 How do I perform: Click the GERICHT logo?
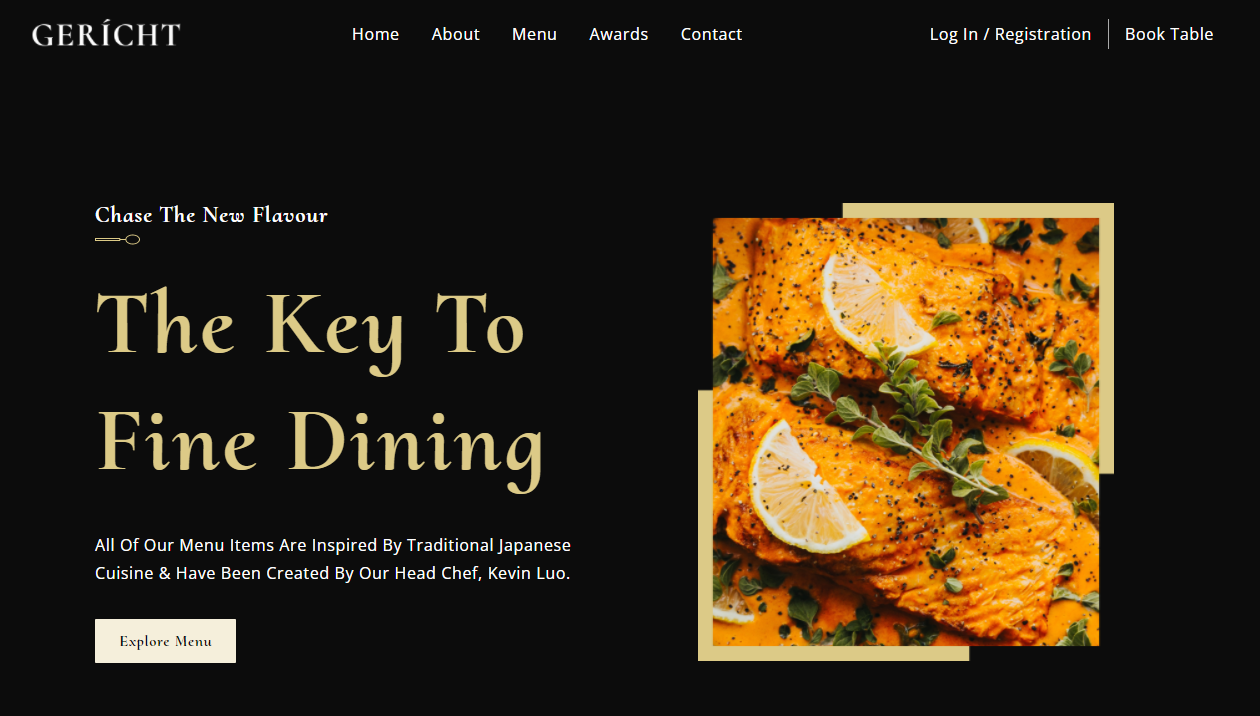pyautogui.click(x=106, y=35)
